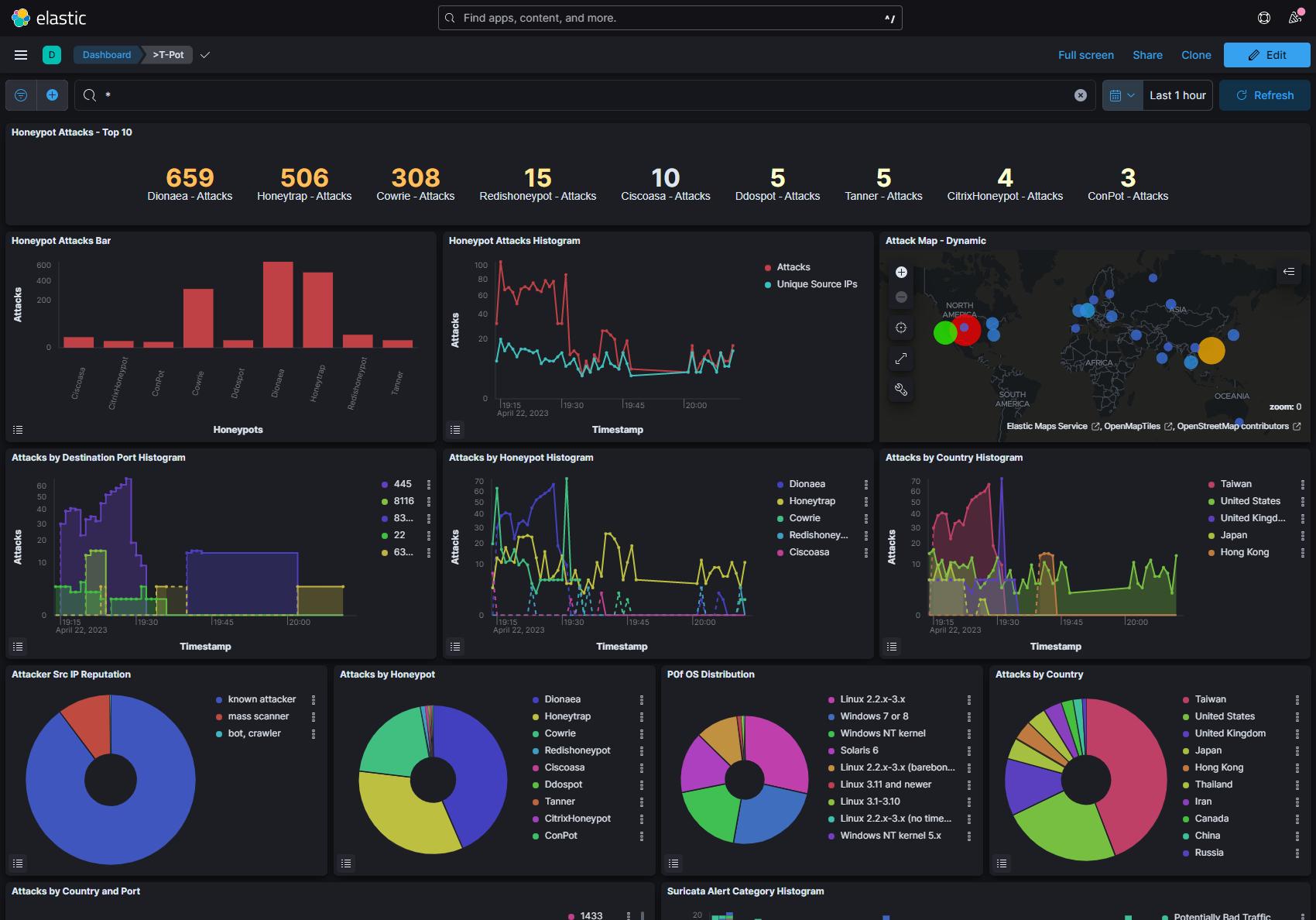The image size is (1316, 920).
Task: Open the date quick menu calendar dropdown
Action: [1122, 95]
